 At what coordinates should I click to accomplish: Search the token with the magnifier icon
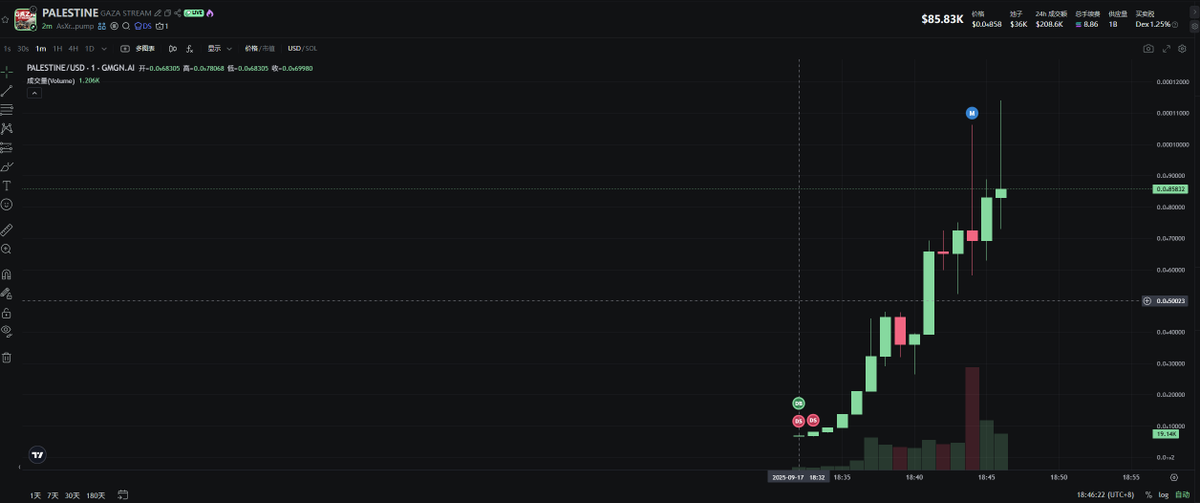(x=126, y=26)
